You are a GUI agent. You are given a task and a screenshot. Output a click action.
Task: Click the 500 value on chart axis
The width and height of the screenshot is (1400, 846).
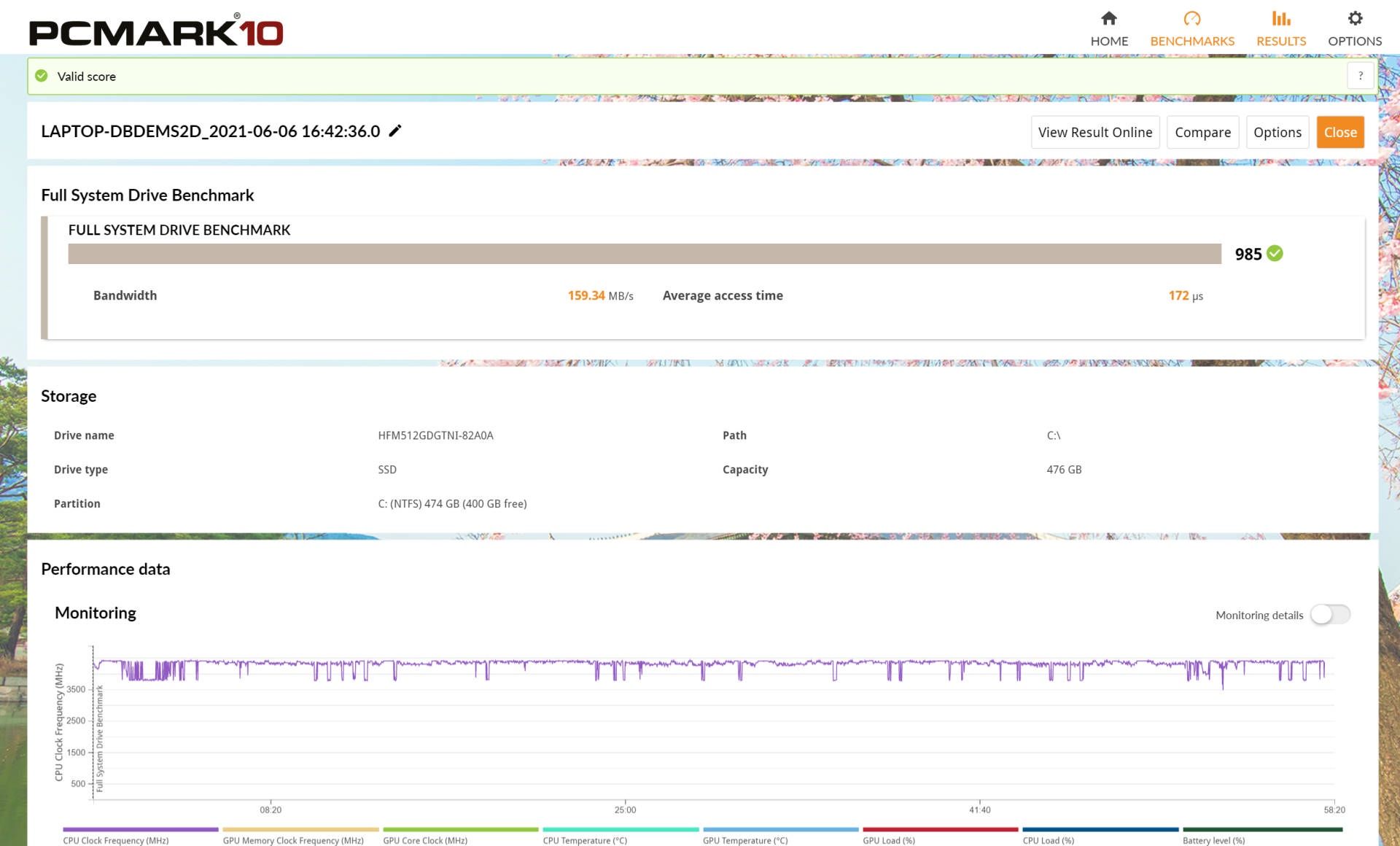click(x=78, y=784)
